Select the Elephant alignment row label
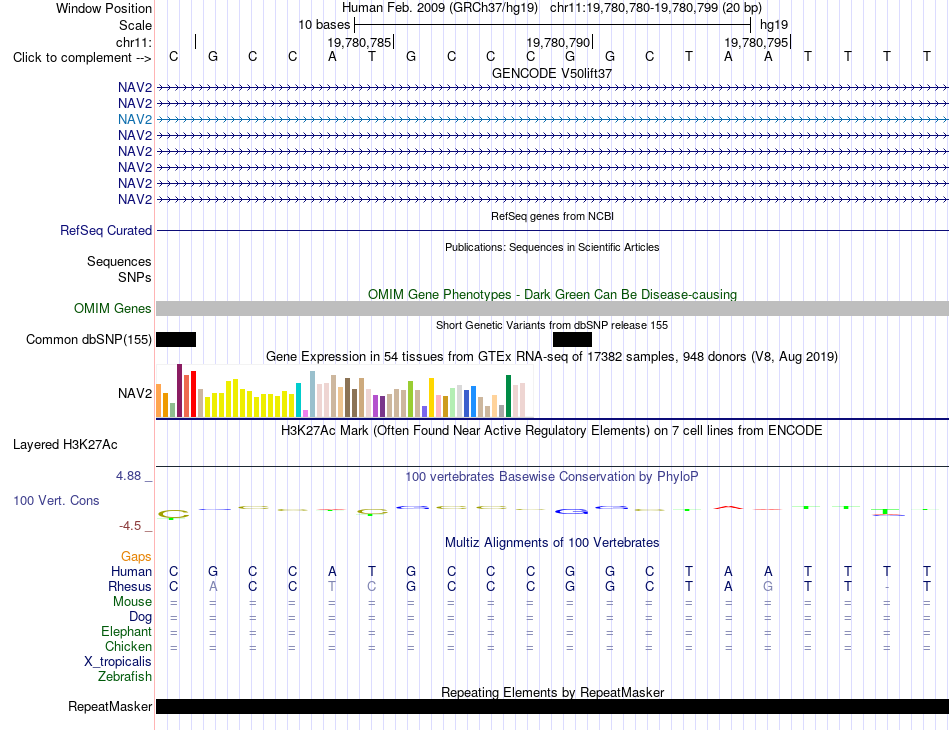The height and width of the screenshot is (730, 950). pyautogui.click(x=126, y=631)
